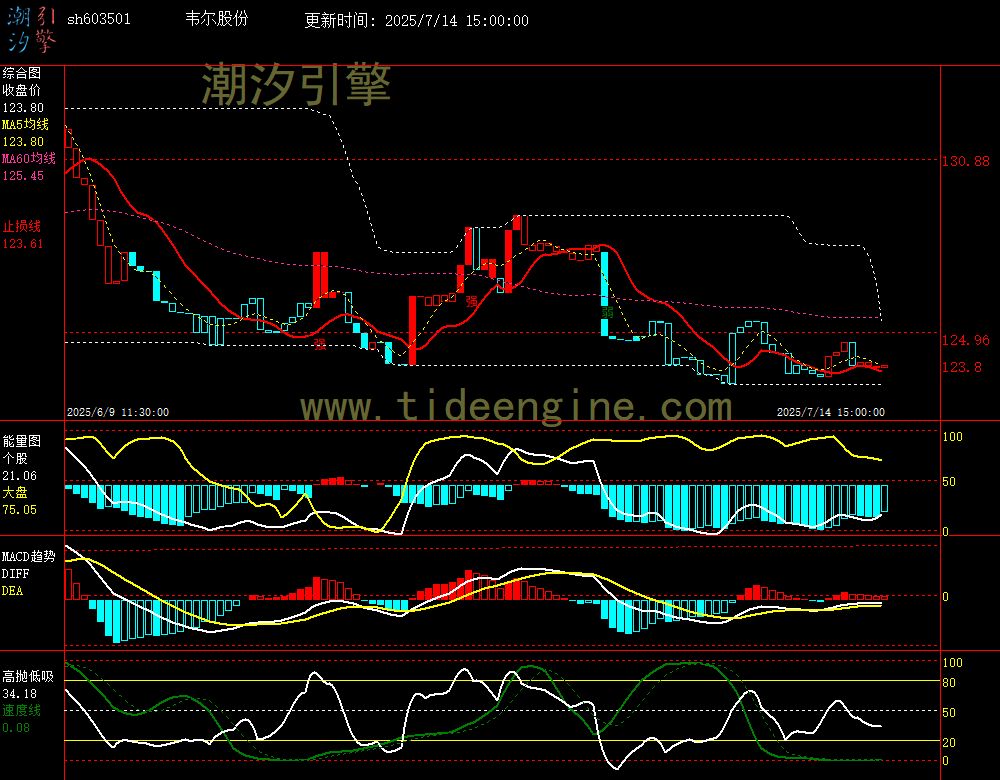This screenshot has height=780, width=1000.
Task: Click the yellow 123.80 MA5 value
Action: [23, 142]
